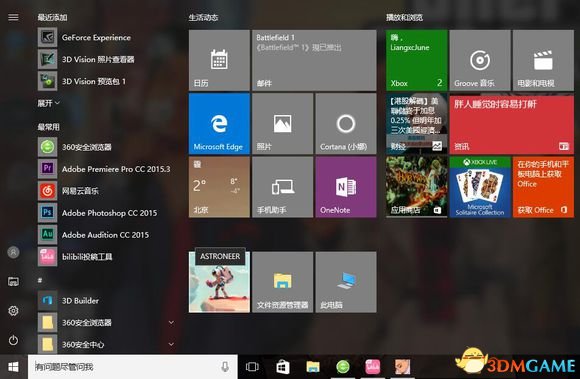This screenshot has height=379, width=580.
Task: Open the 照片 photos tile
Action: pos(283,123)
